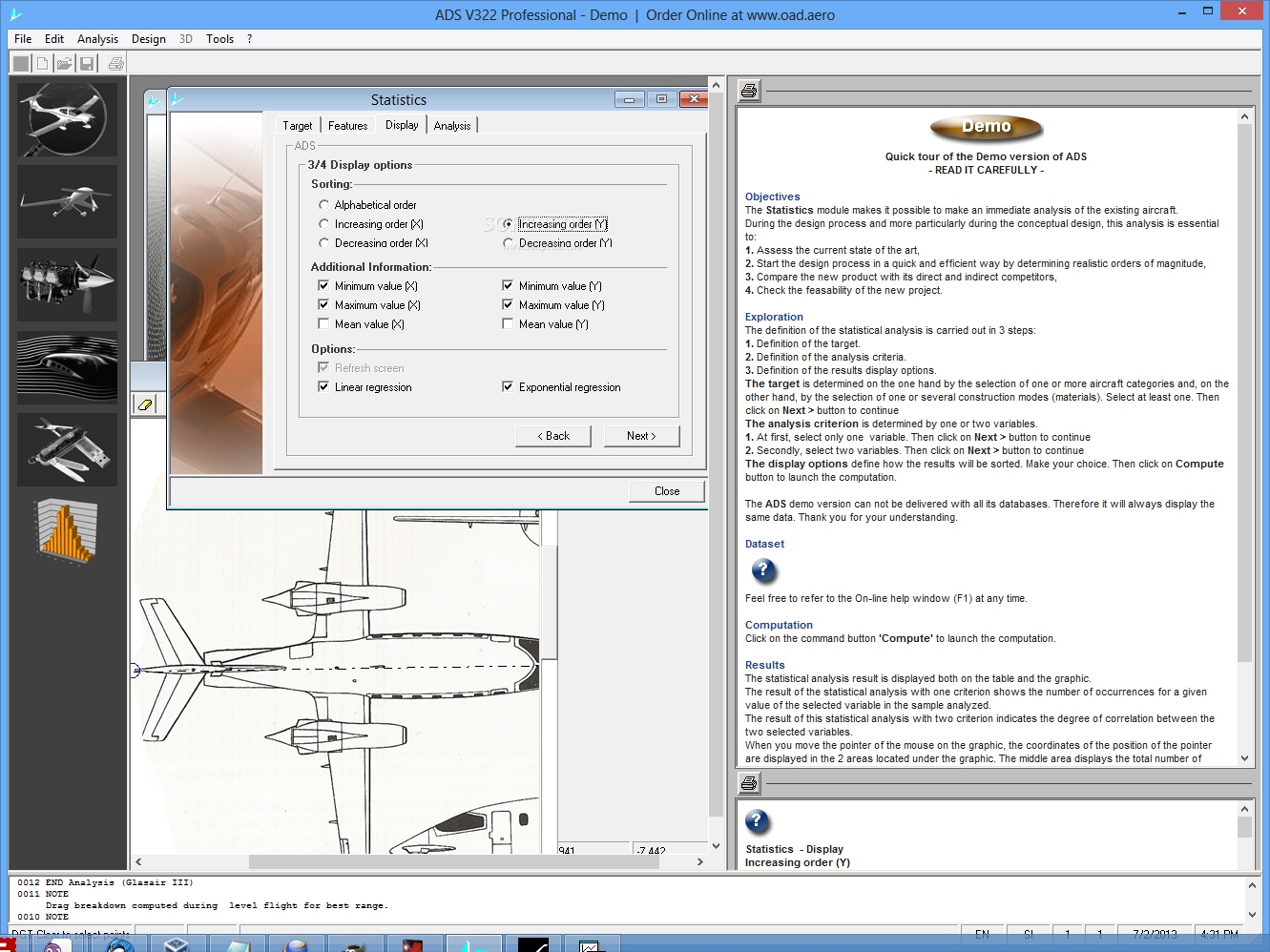Select Alphabetical order sorting
1270x952 pixels.
(x=368, y=205)
